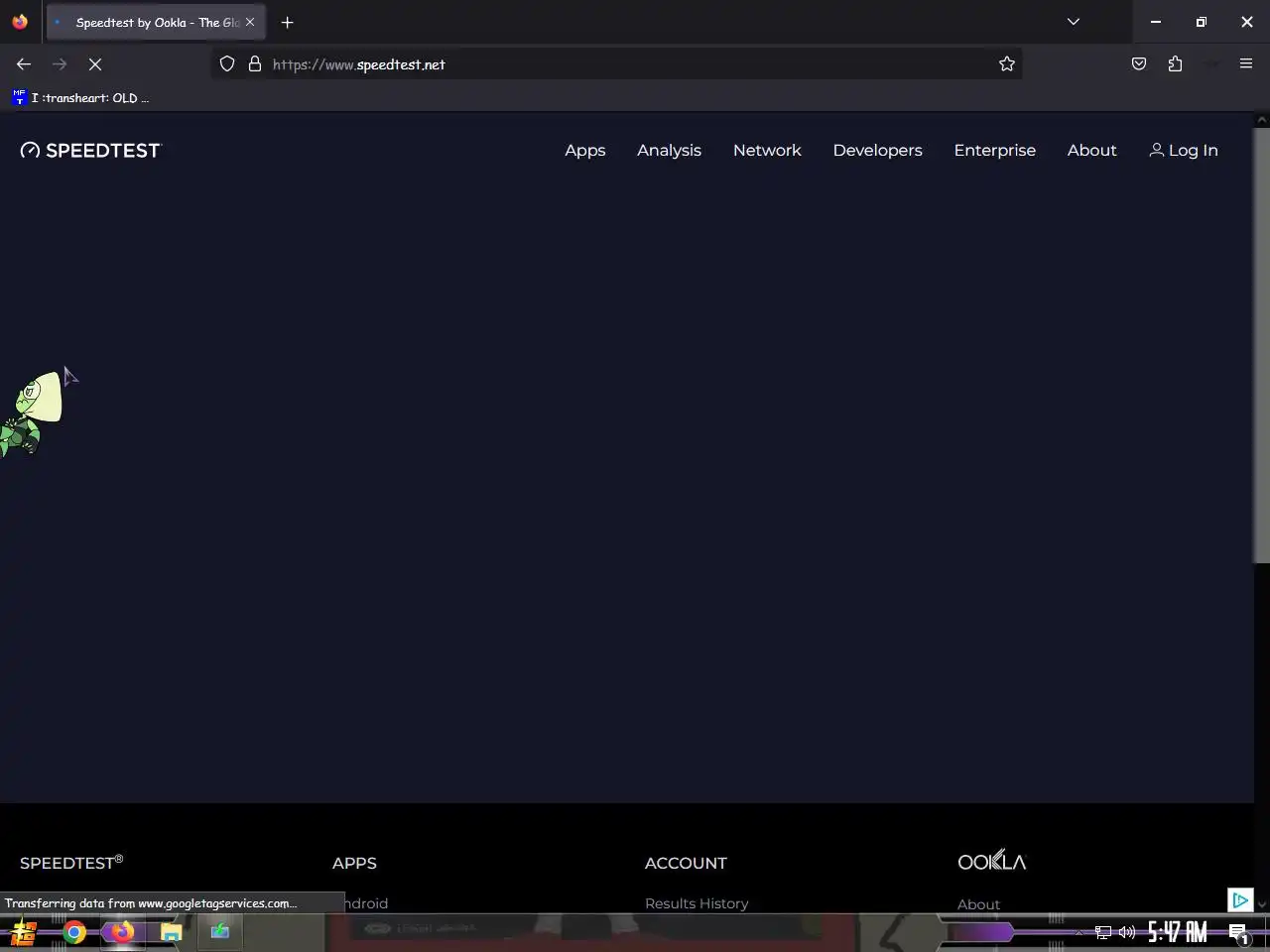The width and height of the screenshot is (1270, 952).
Task: Click About under the Ookla footer column
Action: click(x=978, y=904)
